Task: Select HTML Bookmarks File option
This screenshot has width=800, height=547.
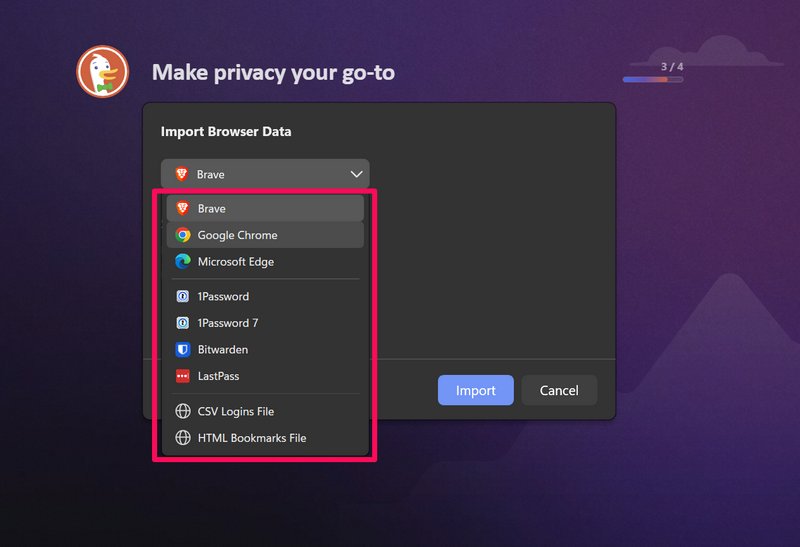Action: click(x=252, y=438)
